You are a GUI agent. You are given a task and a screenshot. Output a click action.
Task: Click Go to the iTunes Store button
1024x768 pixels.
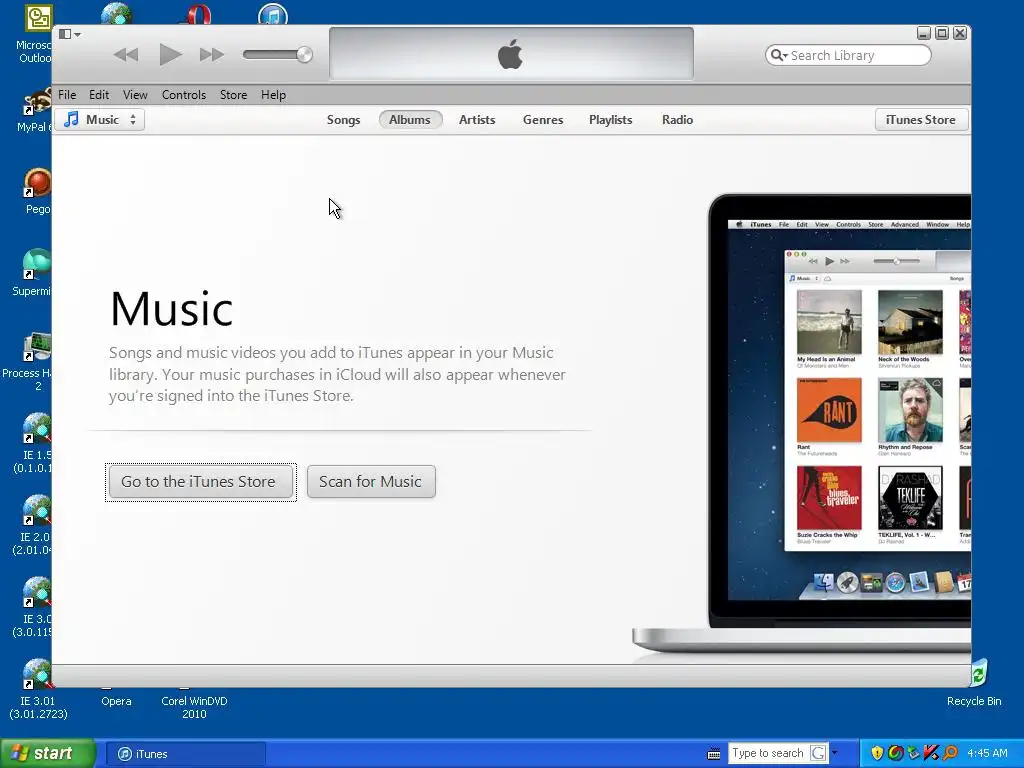click(200, 482)
